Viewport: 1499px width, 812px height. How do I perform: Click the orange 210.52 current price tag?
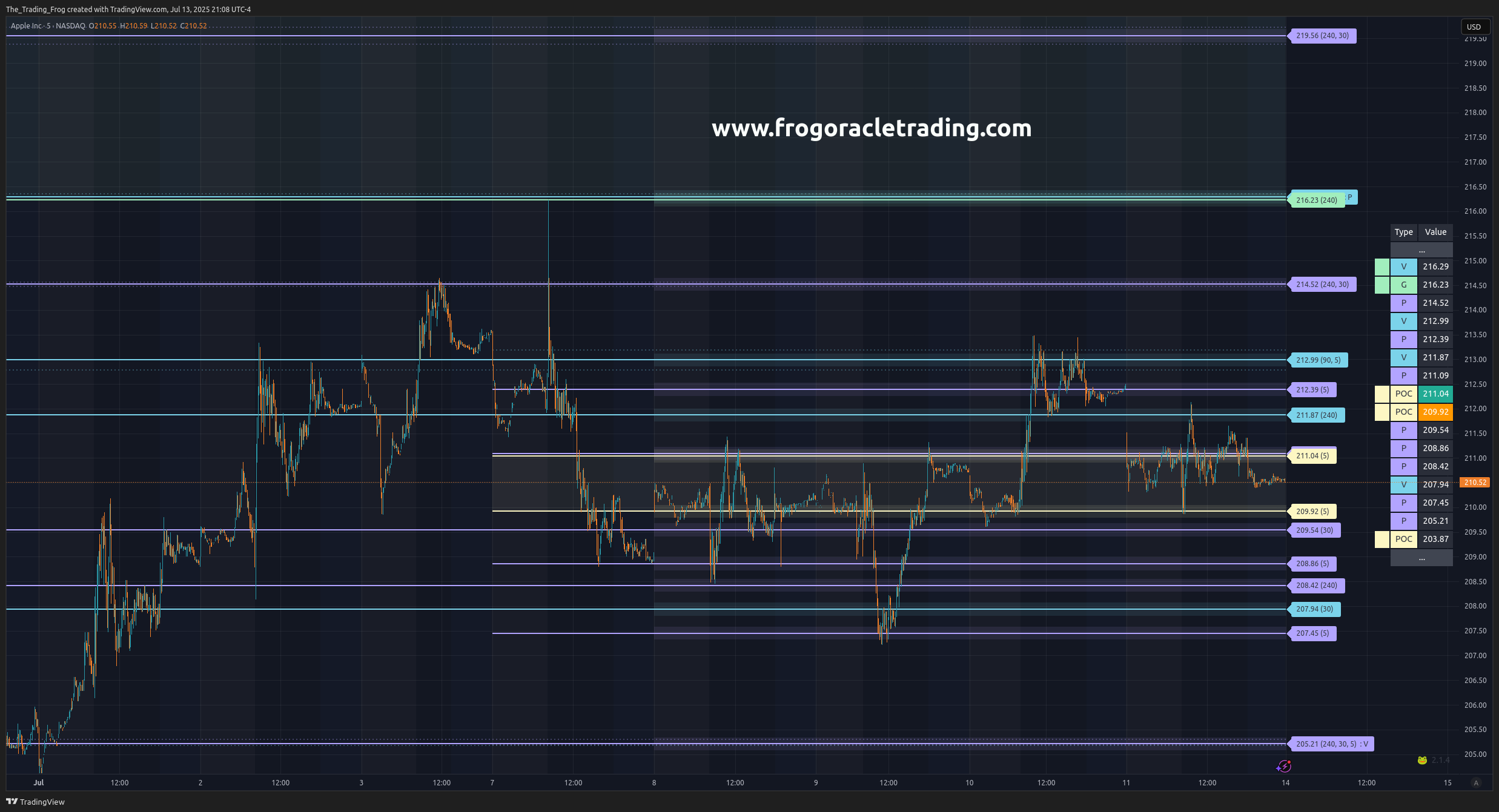tap(1474, 483)
